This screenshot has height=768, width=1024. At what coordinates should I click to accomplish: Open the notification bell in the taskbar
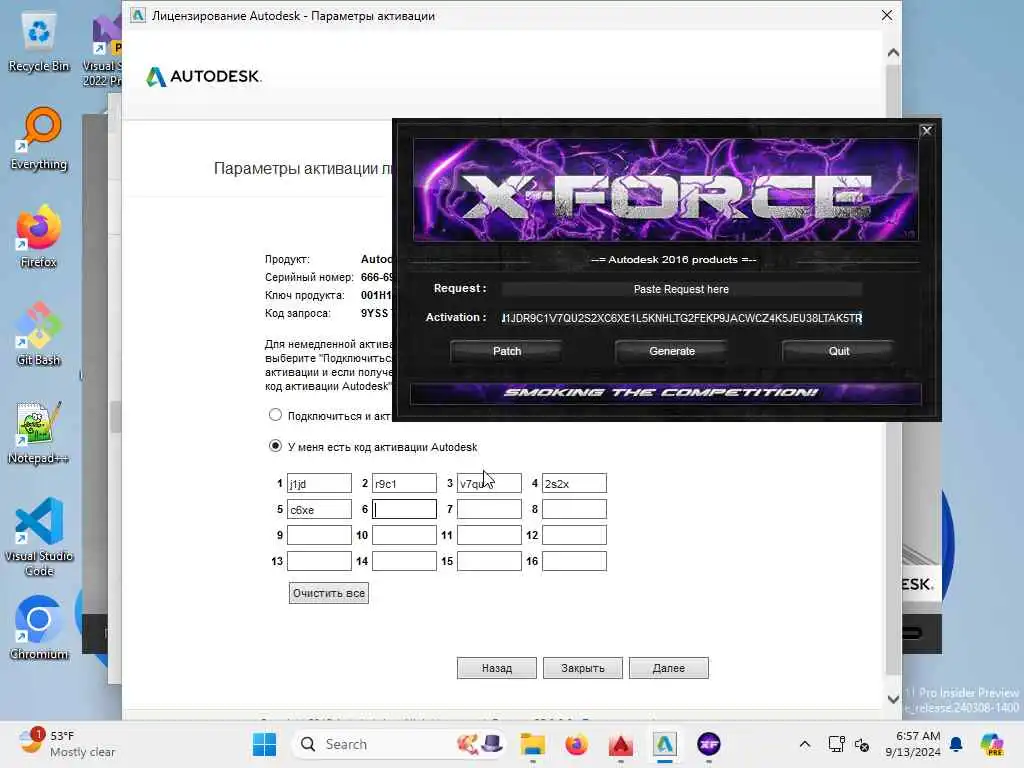pos(956,744)
